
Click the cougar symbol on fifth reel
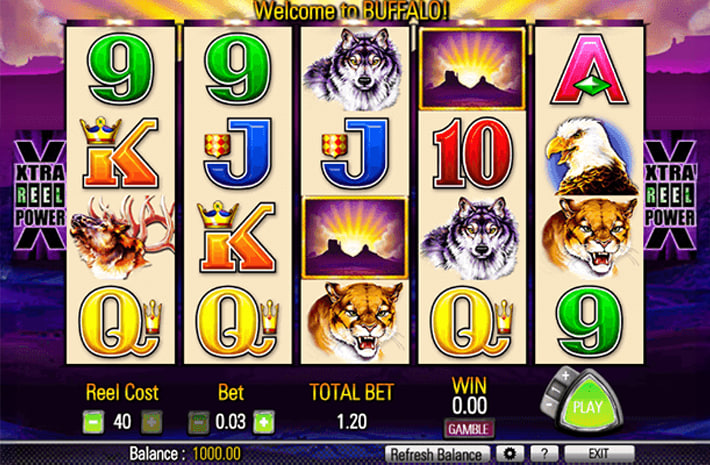coord(589,237)
